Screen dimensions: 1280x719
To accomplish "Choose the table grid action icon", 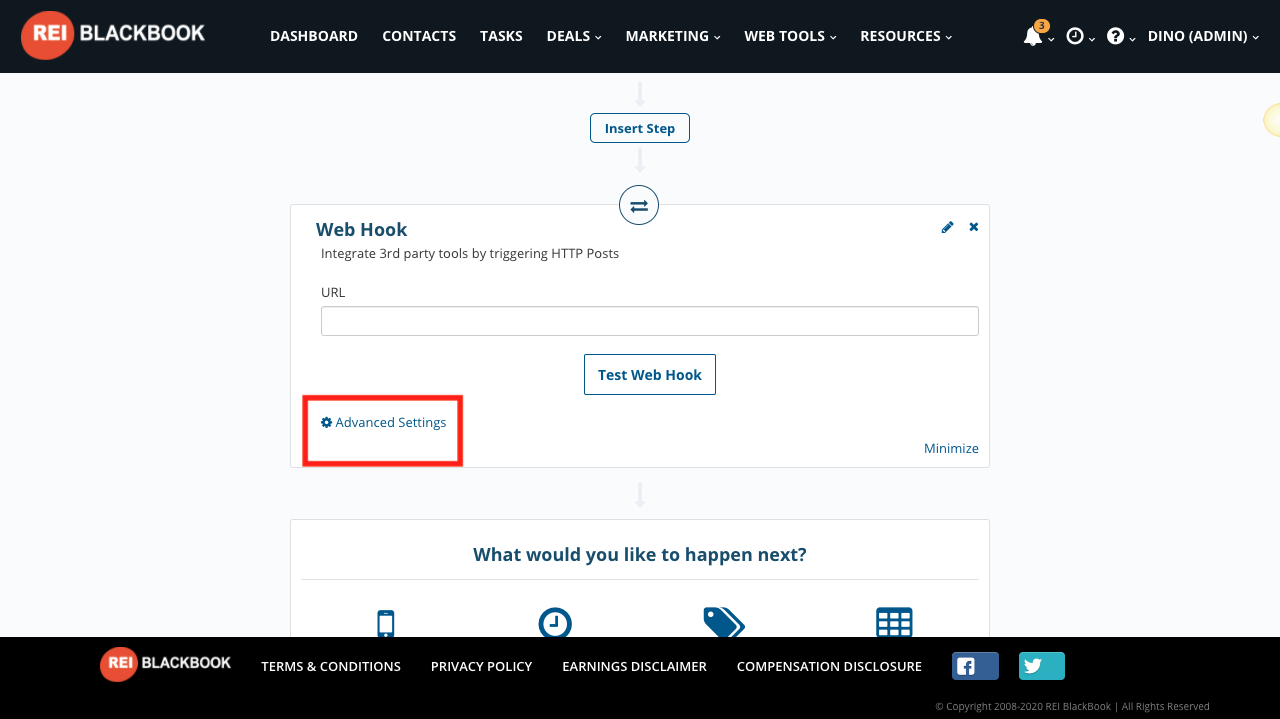I will 894,623.
